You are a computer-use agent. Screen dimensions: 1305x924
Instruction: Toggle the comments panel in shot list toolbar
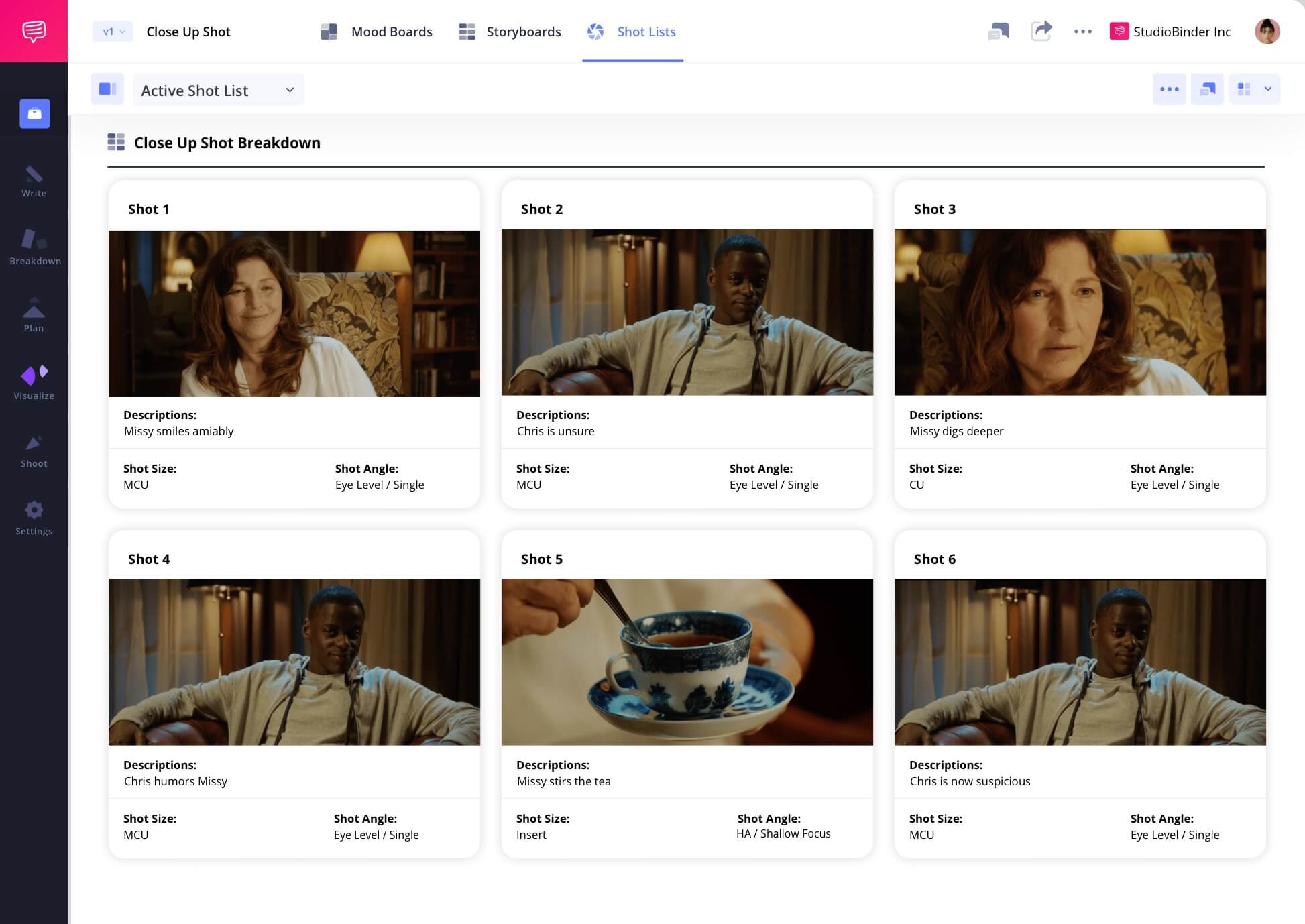(x=1207, y=89)
